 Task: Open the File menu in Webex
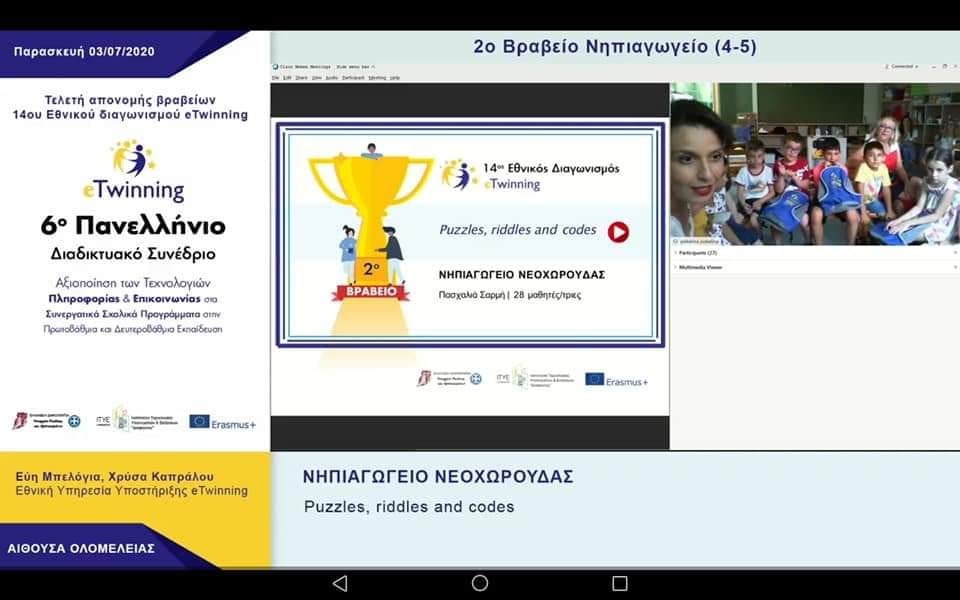point(275,78)
